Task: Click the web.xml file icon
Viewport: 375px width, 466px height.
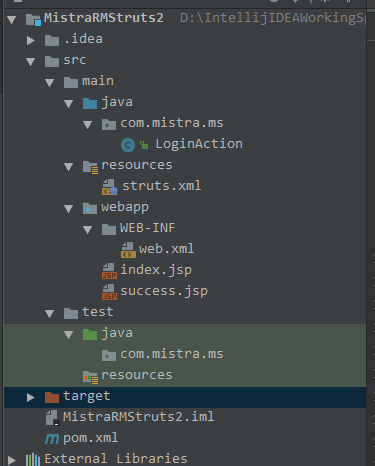Action: [128, 250]
